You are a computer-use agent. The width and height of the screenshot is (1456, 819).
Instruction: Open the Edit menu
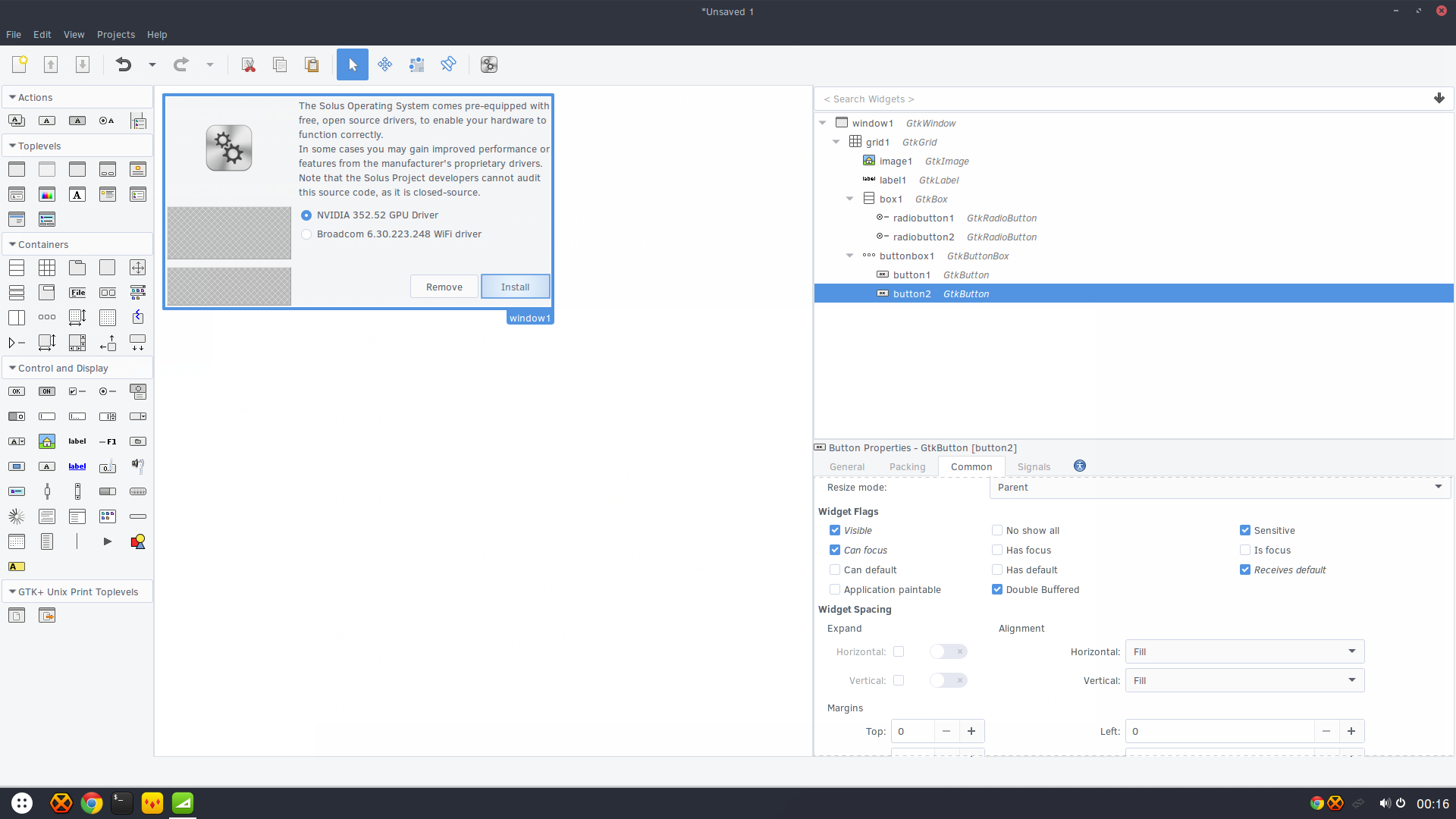42,34
